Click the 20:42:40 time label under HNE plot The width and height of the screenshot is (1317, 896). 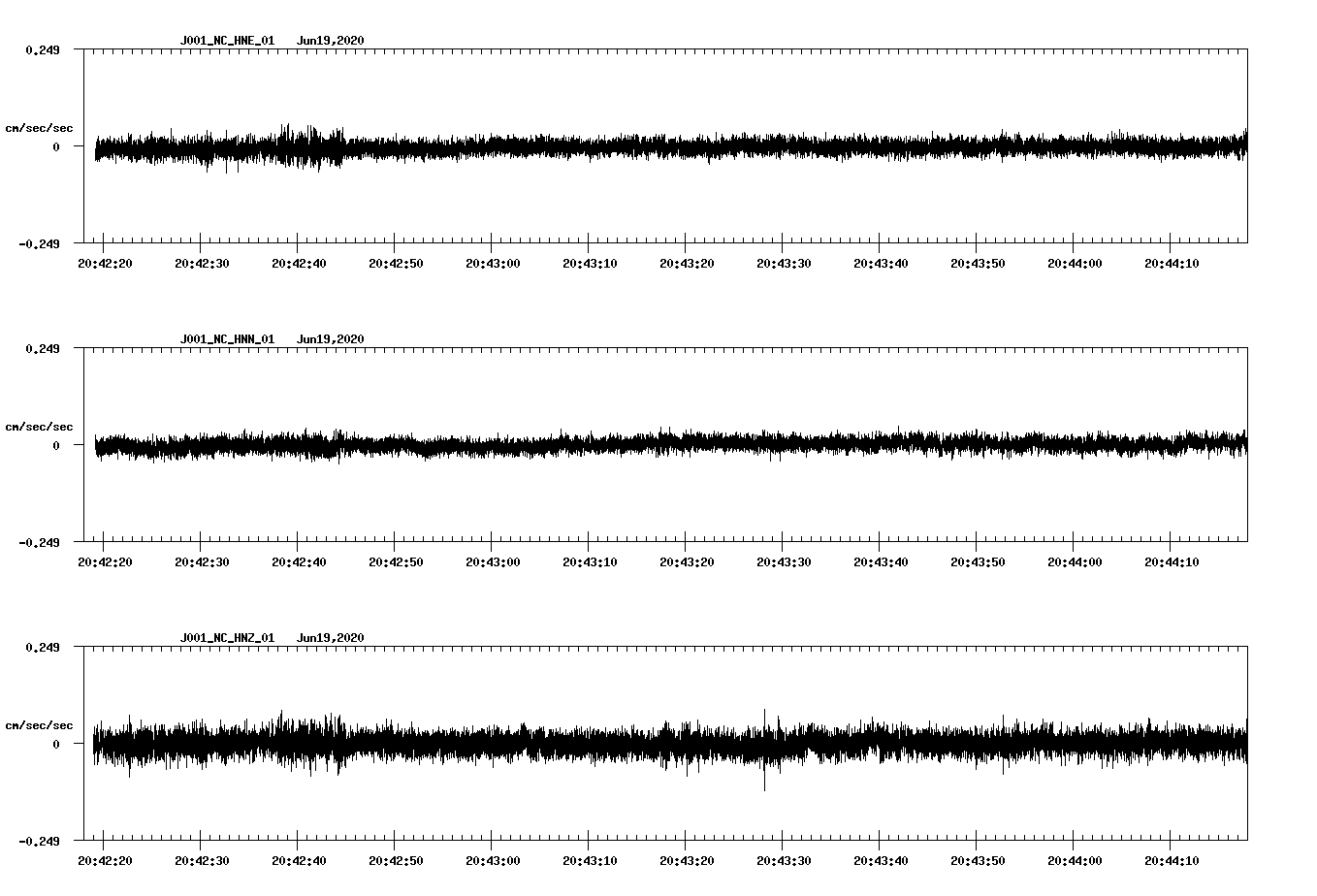(x=299, y=264)
